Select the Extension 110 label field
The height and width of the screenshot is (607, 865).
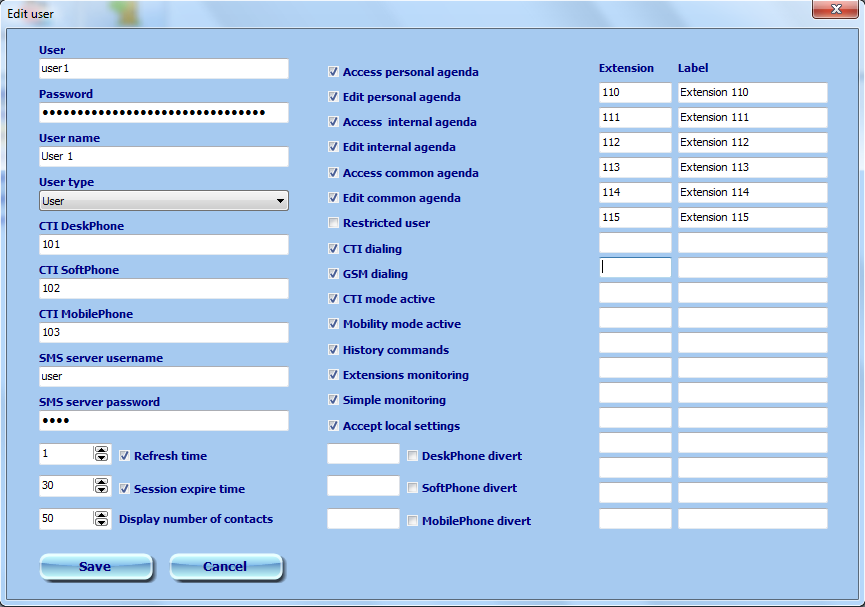pyautogui.click(x=752, y=93)
